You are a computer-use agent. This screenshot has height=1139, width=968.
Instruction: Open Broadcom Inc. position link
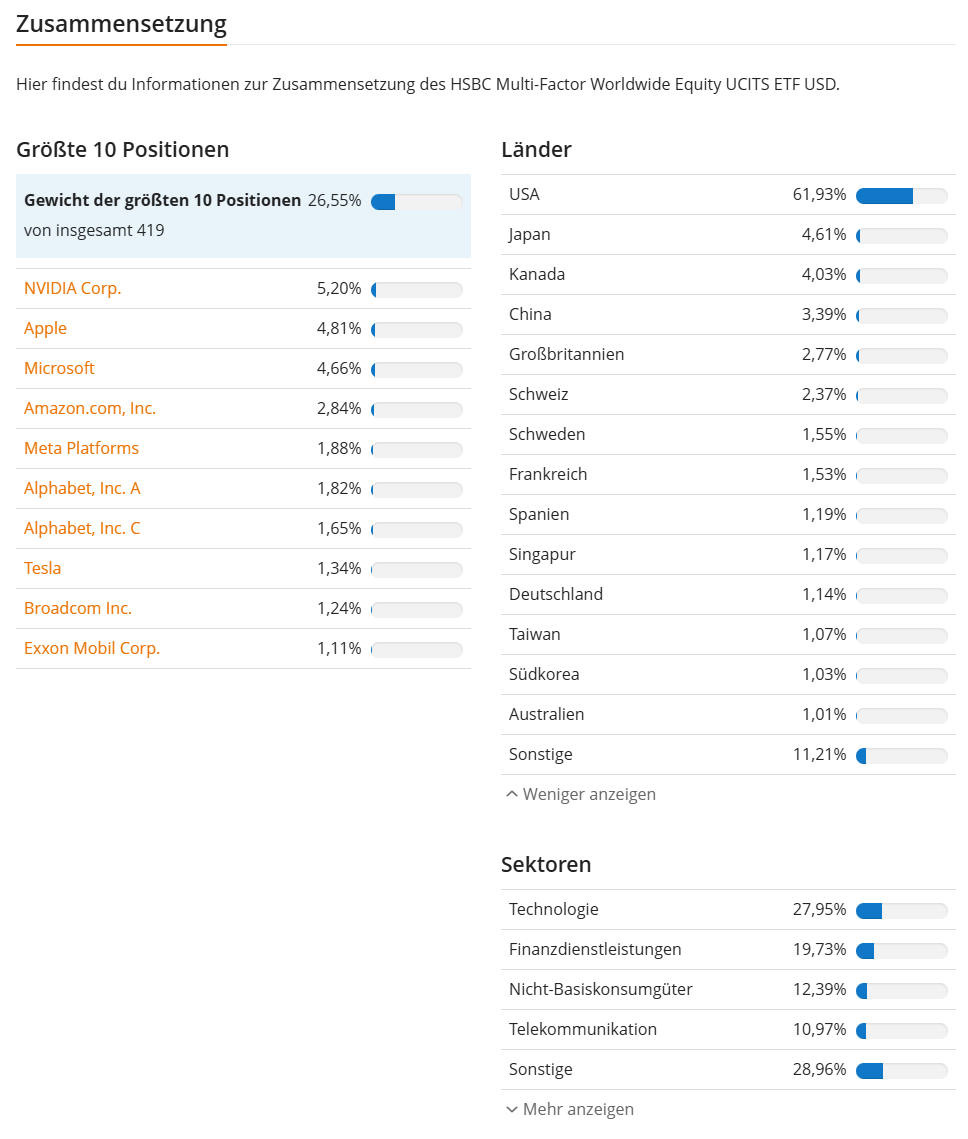78,608
